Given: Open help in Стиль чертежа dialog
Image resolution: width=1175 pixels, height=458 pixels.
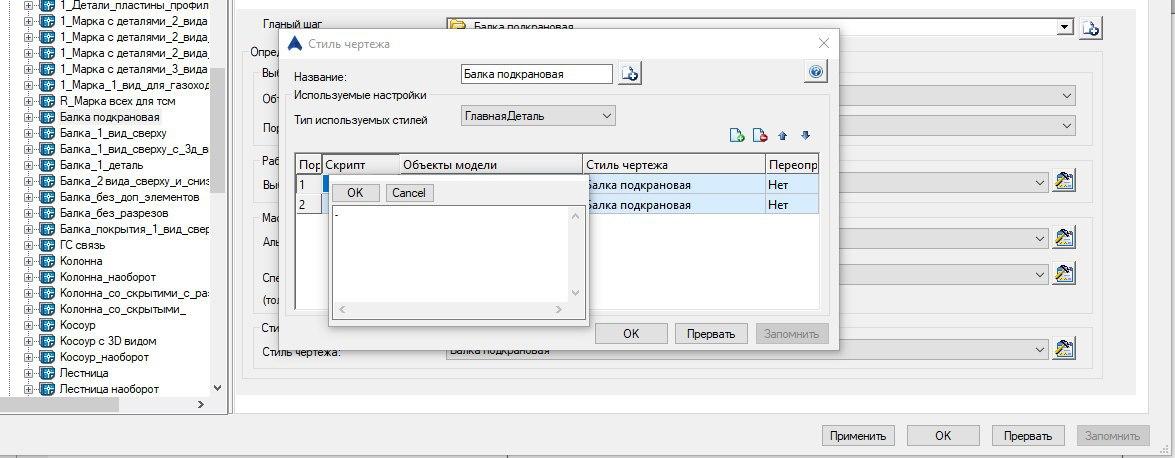Looking at the screenshot, I should pos(815,73).
